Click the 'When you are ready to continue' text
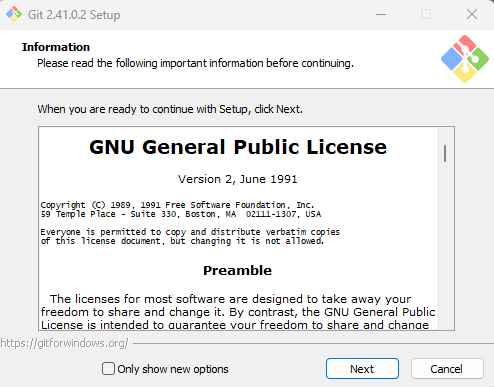This screenshot has width=494, height=387. pyautogui.click(x=170, y=109)
